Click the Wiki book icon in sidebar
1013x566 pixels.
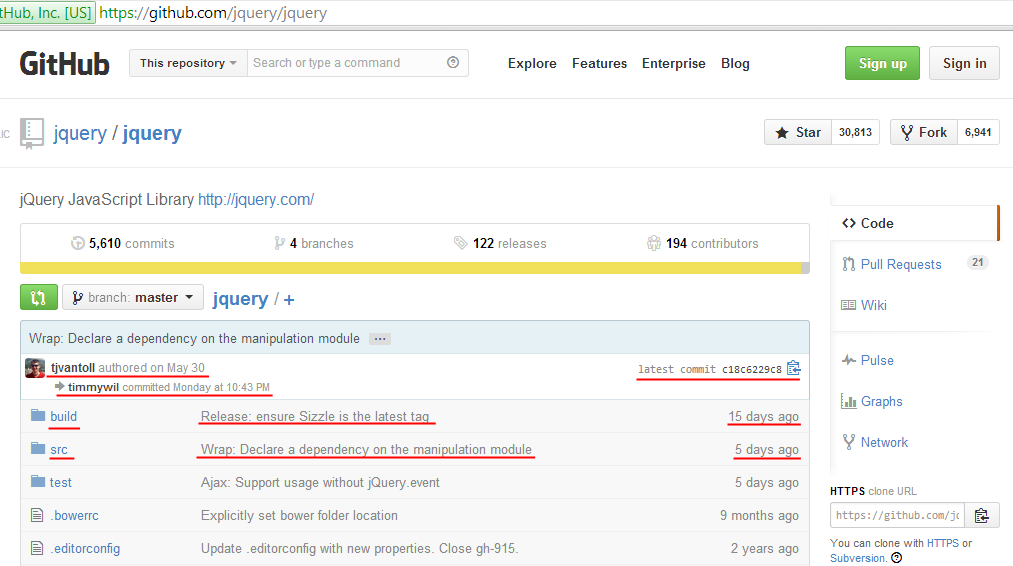848,305
